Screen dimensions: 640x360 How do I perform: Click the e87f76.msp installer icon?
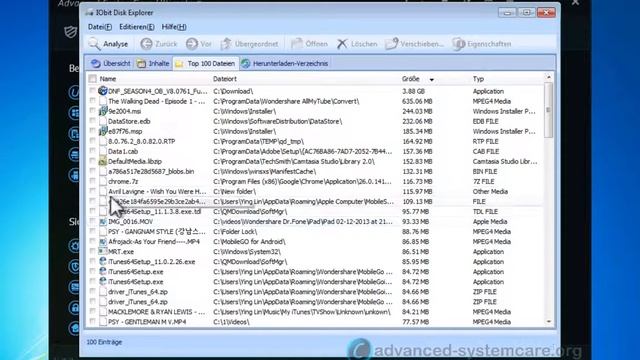tap(103, 131)
